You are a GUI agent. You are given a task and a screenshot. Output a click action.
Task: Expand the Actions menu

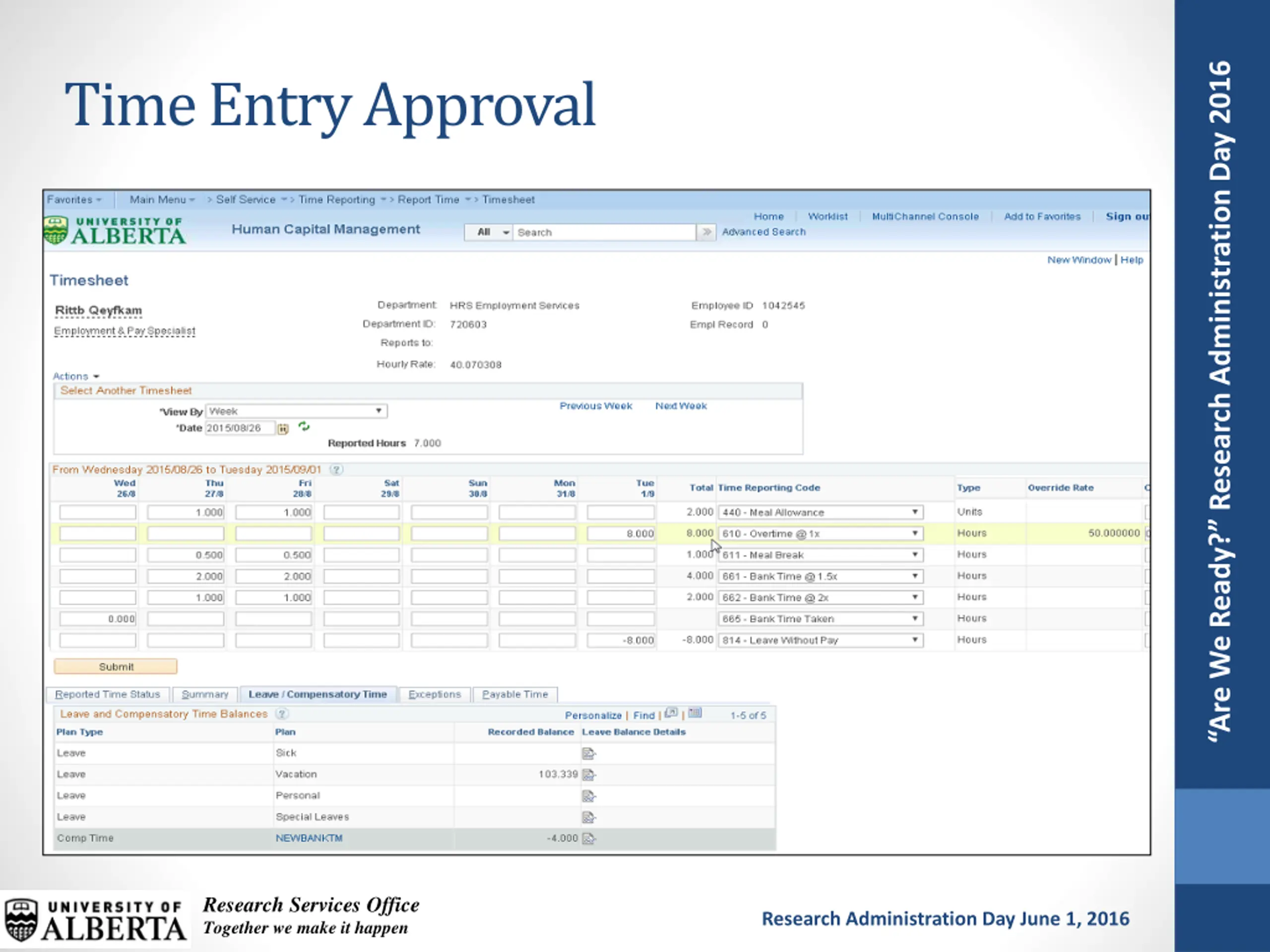coord(76,376)
